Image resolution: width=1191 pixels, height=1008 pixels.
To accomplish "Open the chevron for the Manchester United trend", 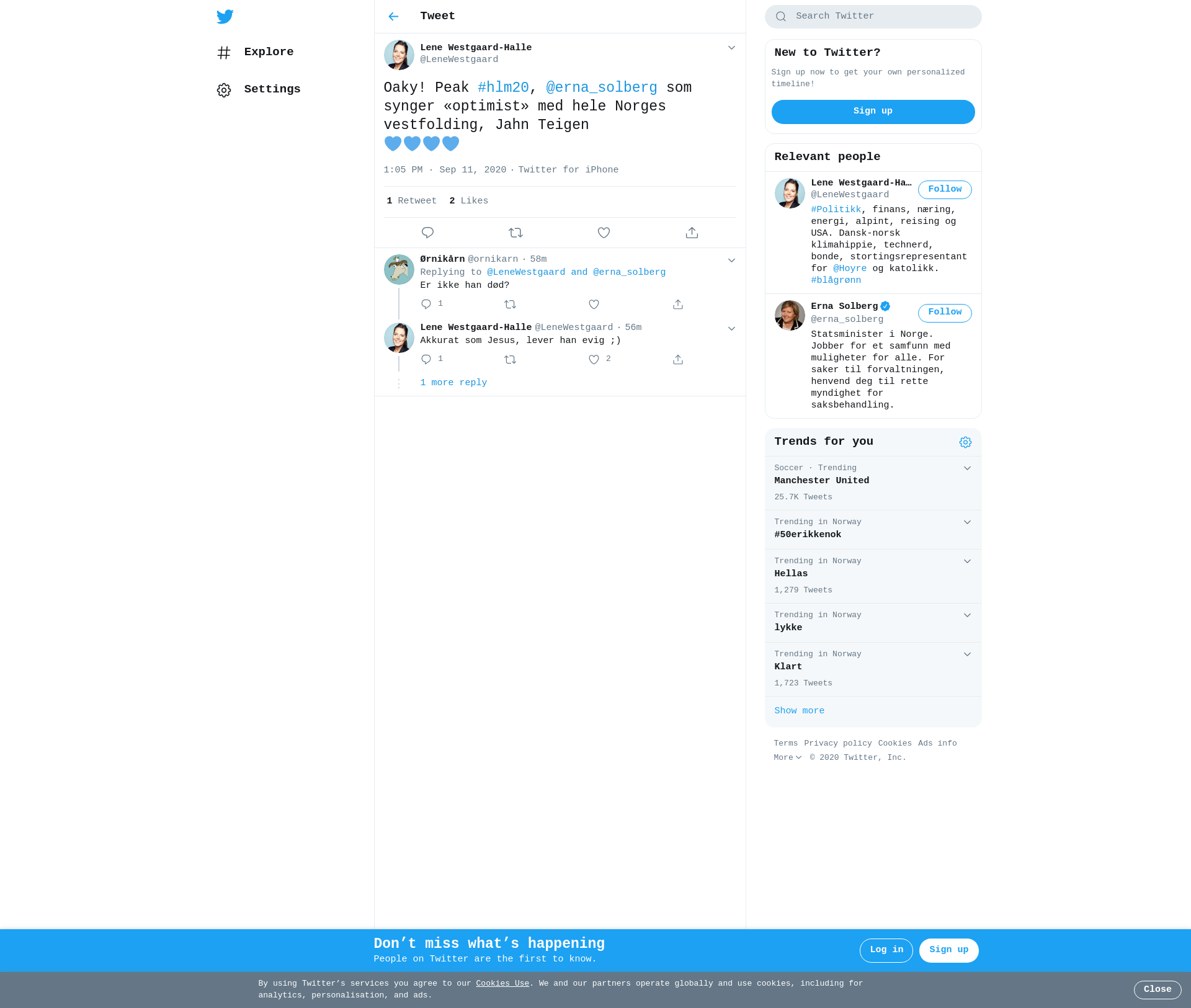I will (x=967, y=468).
